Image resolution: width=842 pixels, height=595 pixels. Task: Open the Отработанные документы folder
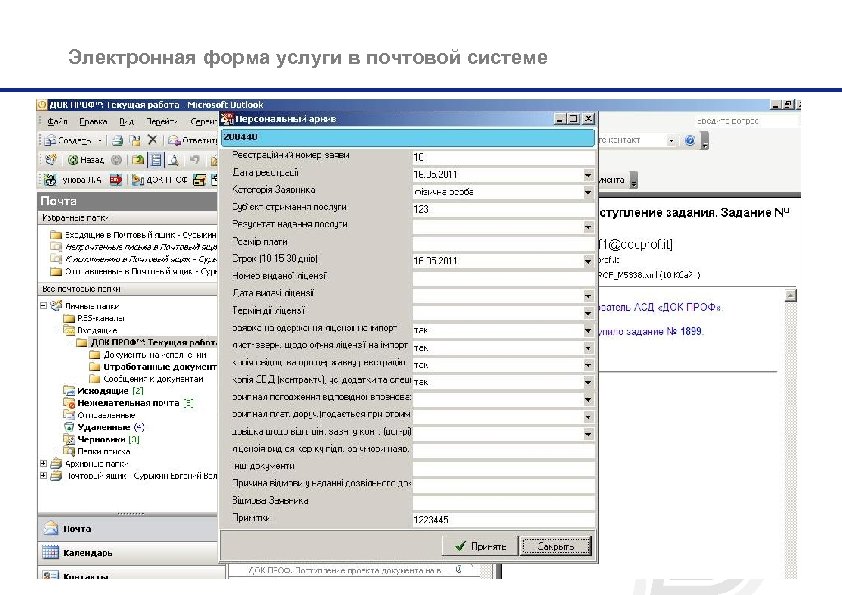coord(160,367)
